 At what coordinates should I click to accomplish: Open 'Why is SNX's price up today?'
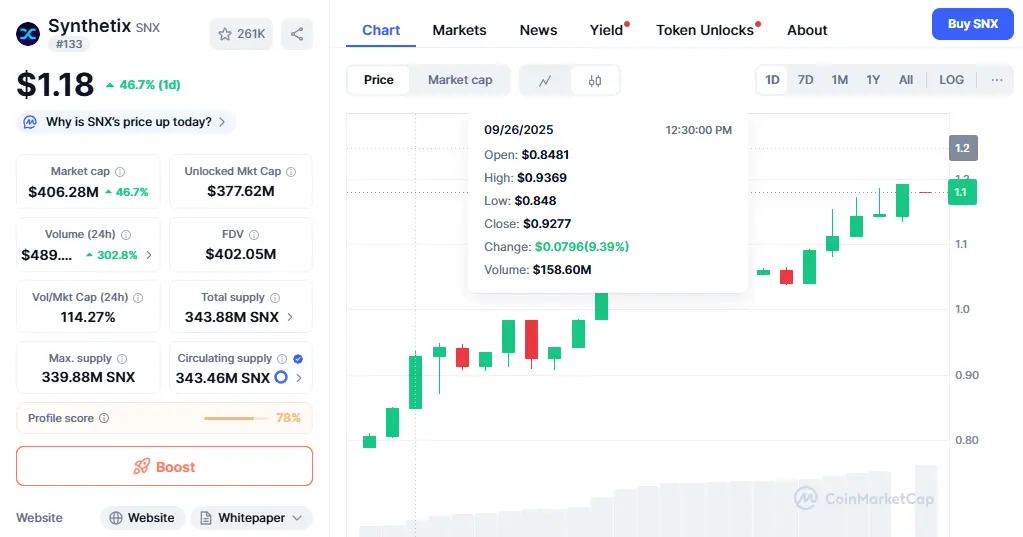click(127, 122)
